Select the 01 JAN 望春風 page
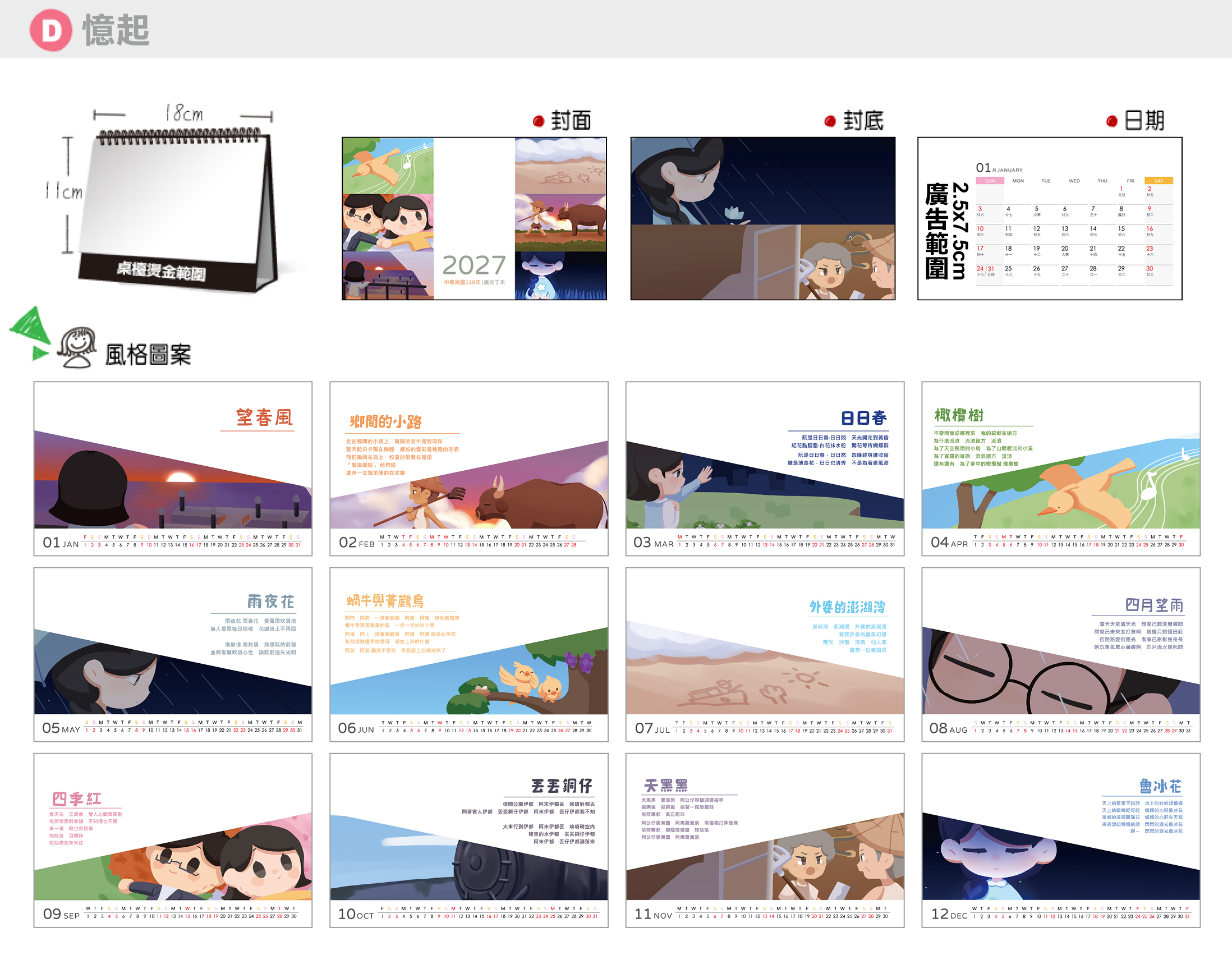This screenshot has width=1232, height=955. click(173, 469)
